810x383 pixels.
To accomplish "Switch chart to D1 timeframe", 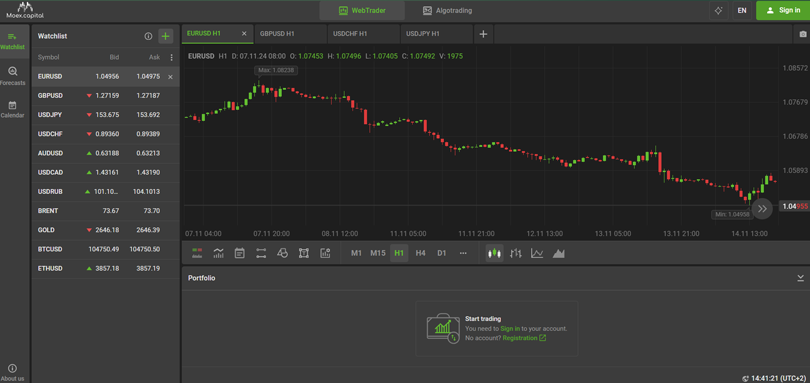I will [442, 253].
